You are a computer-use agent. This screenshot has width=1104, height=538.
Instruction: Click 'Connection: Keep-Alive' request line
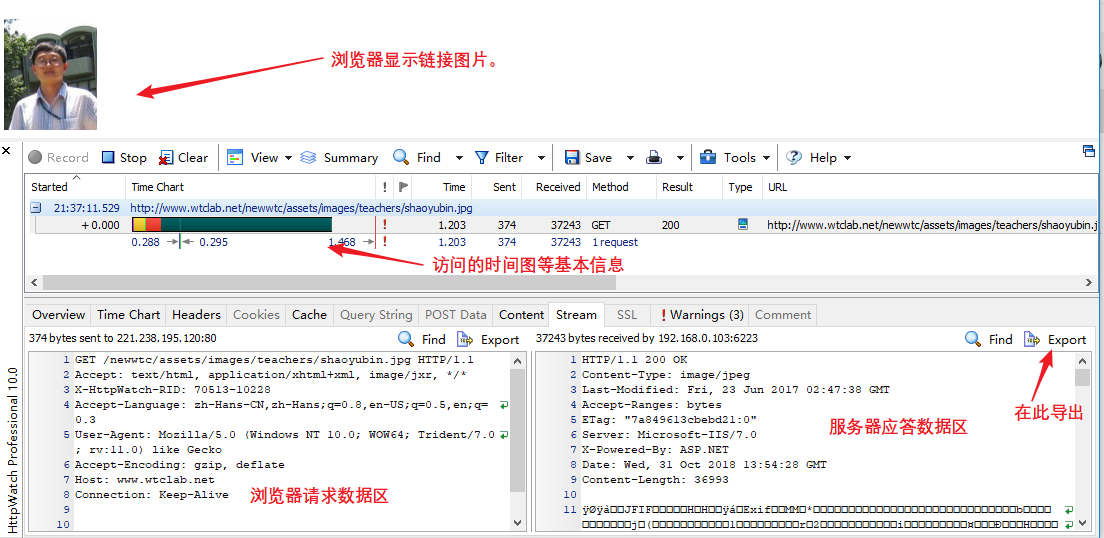coord(151,494)
